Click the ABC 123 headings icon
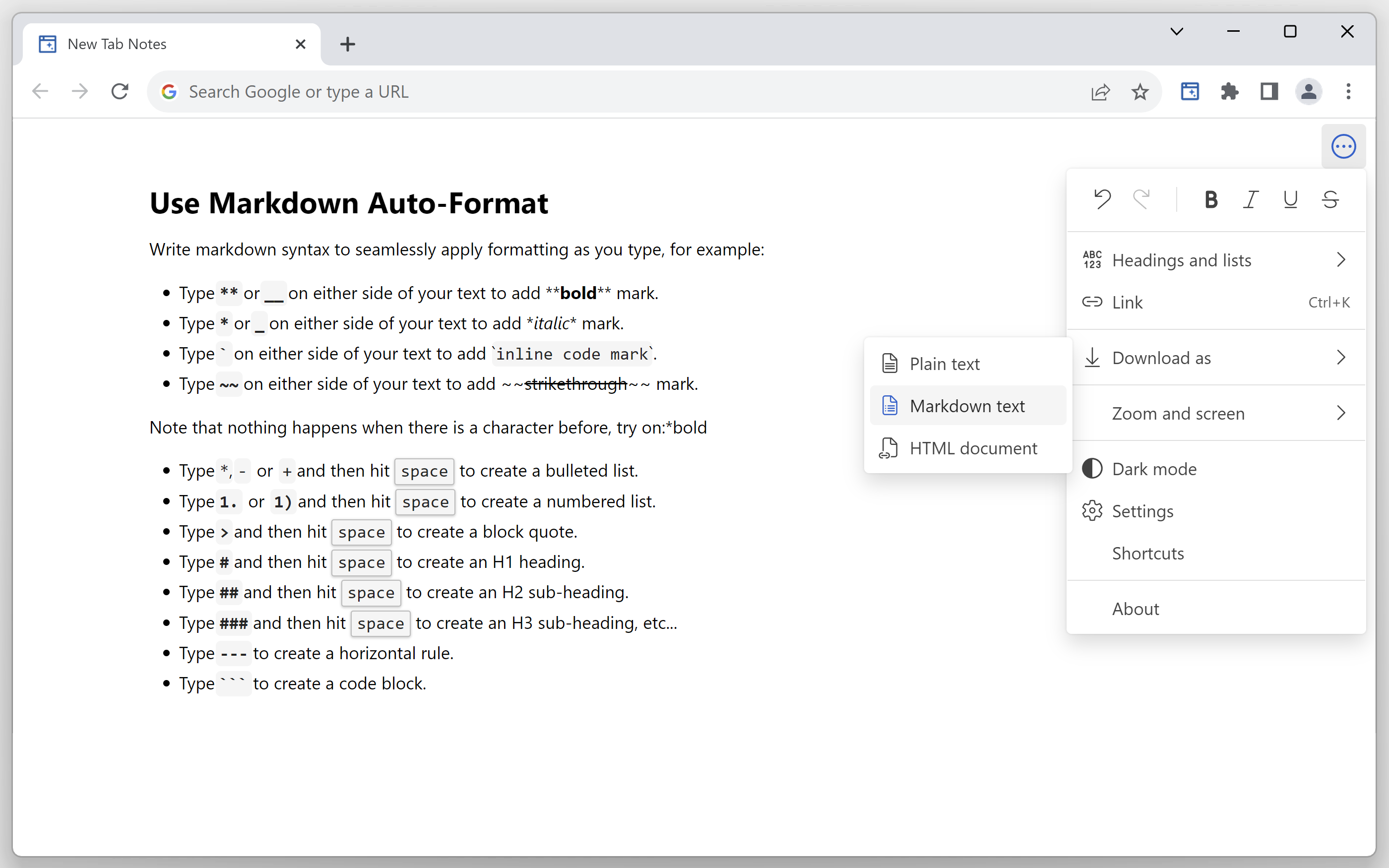1389x868 pixels. point(1092,260)
